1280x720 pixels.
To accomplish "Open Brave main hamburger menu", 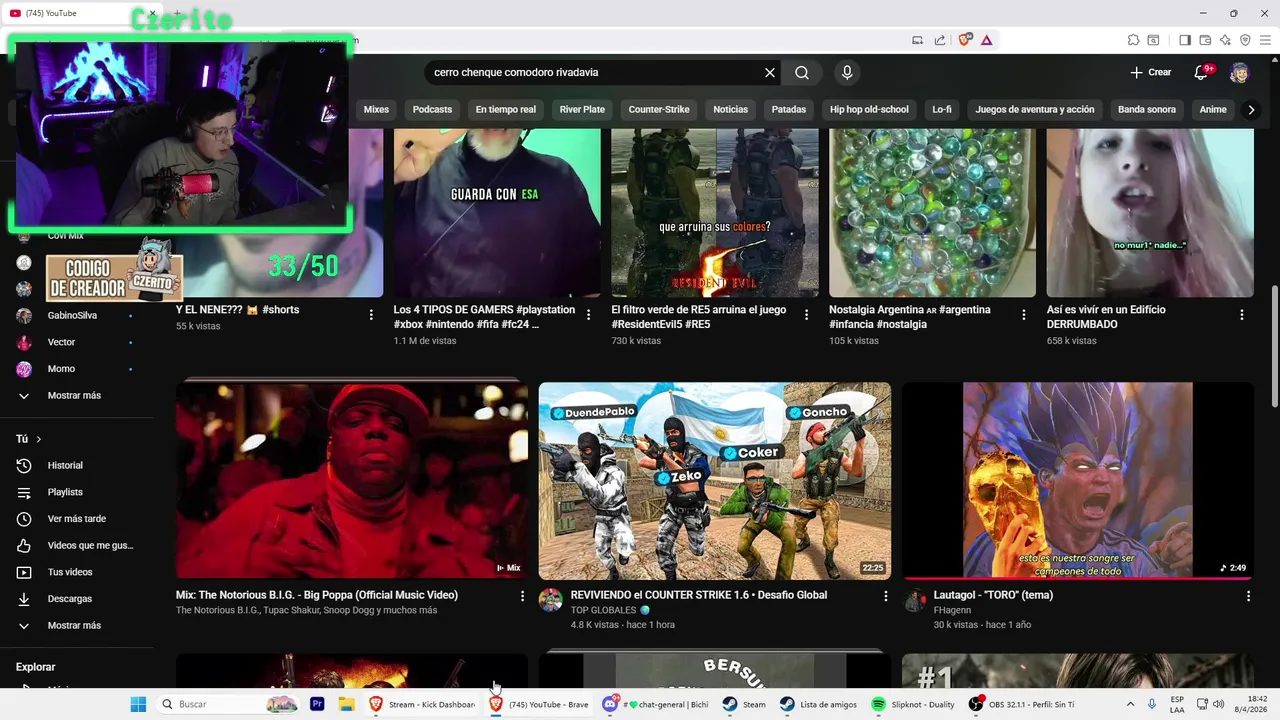I will (x=1265, y=40).
